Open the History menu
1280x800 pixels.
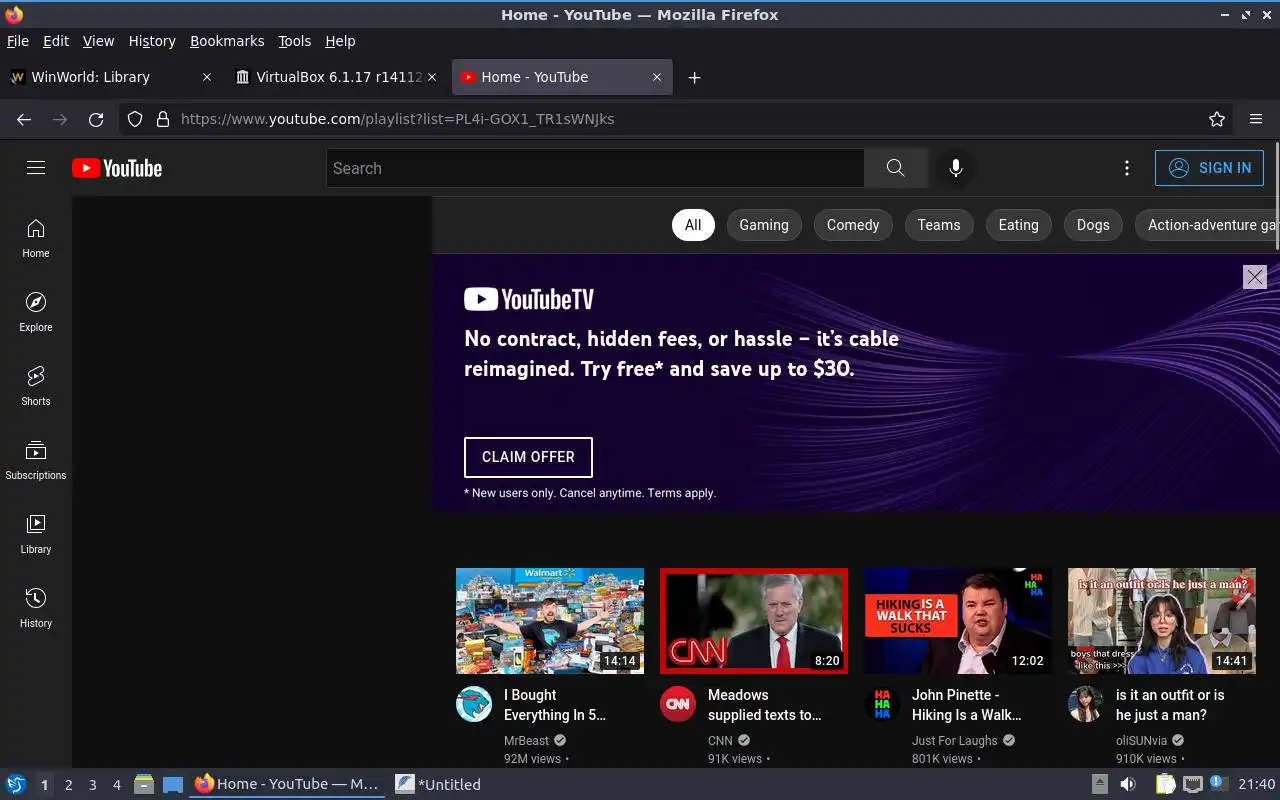pyautogui.click(x=152, y=41)
